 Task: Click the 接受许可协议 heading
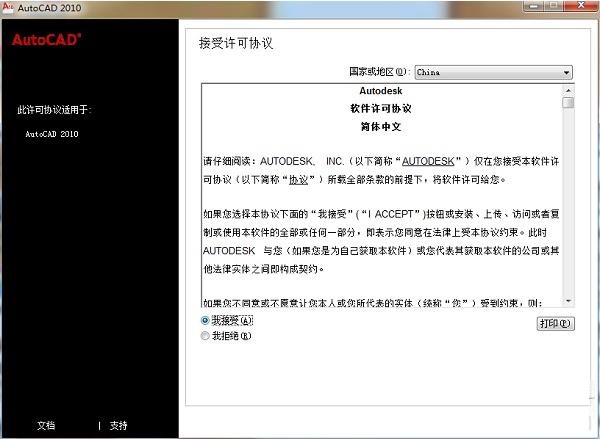[236, 43]
